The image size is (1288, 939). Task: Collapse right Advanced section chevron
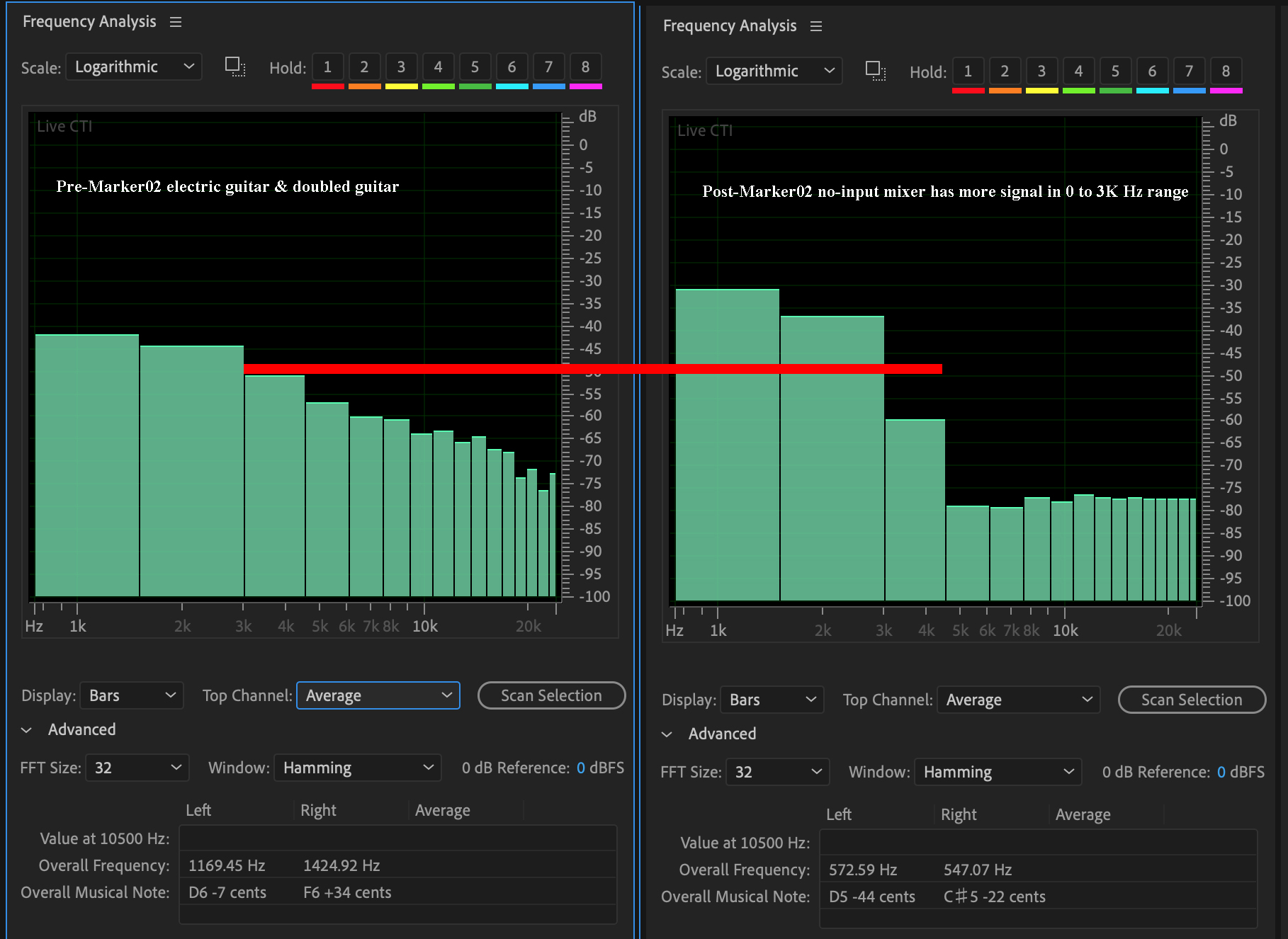667,734
